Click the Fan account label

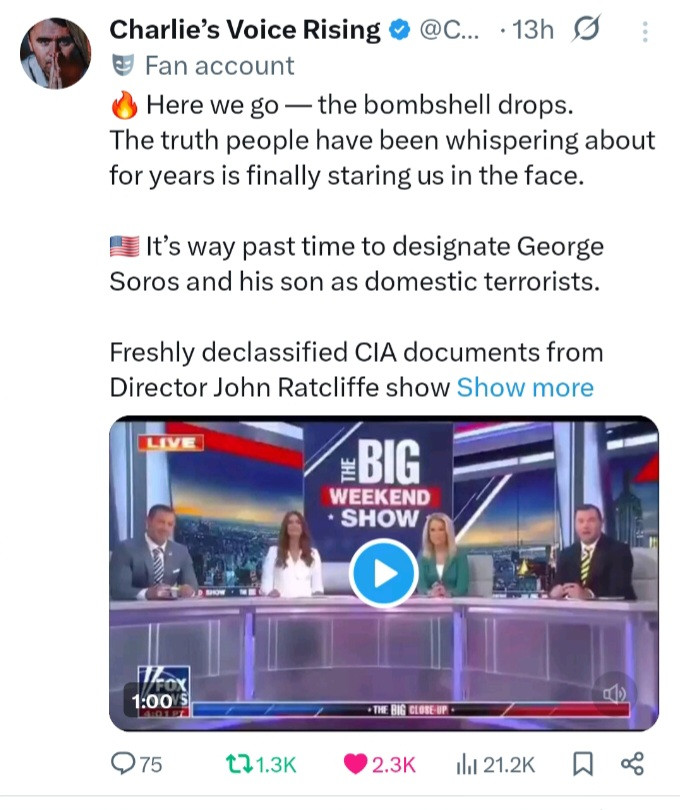(x=219, y=66)
